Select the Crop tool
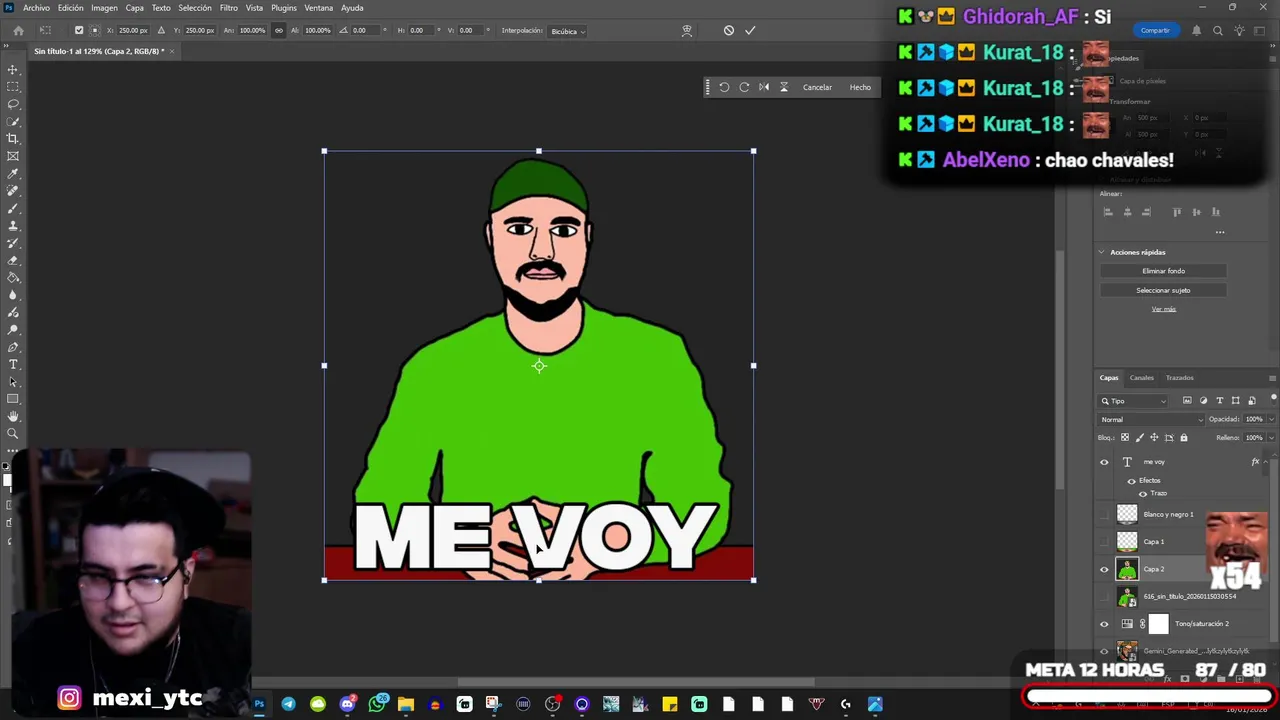The image size is (1280, 720). [x=13, y=139]
